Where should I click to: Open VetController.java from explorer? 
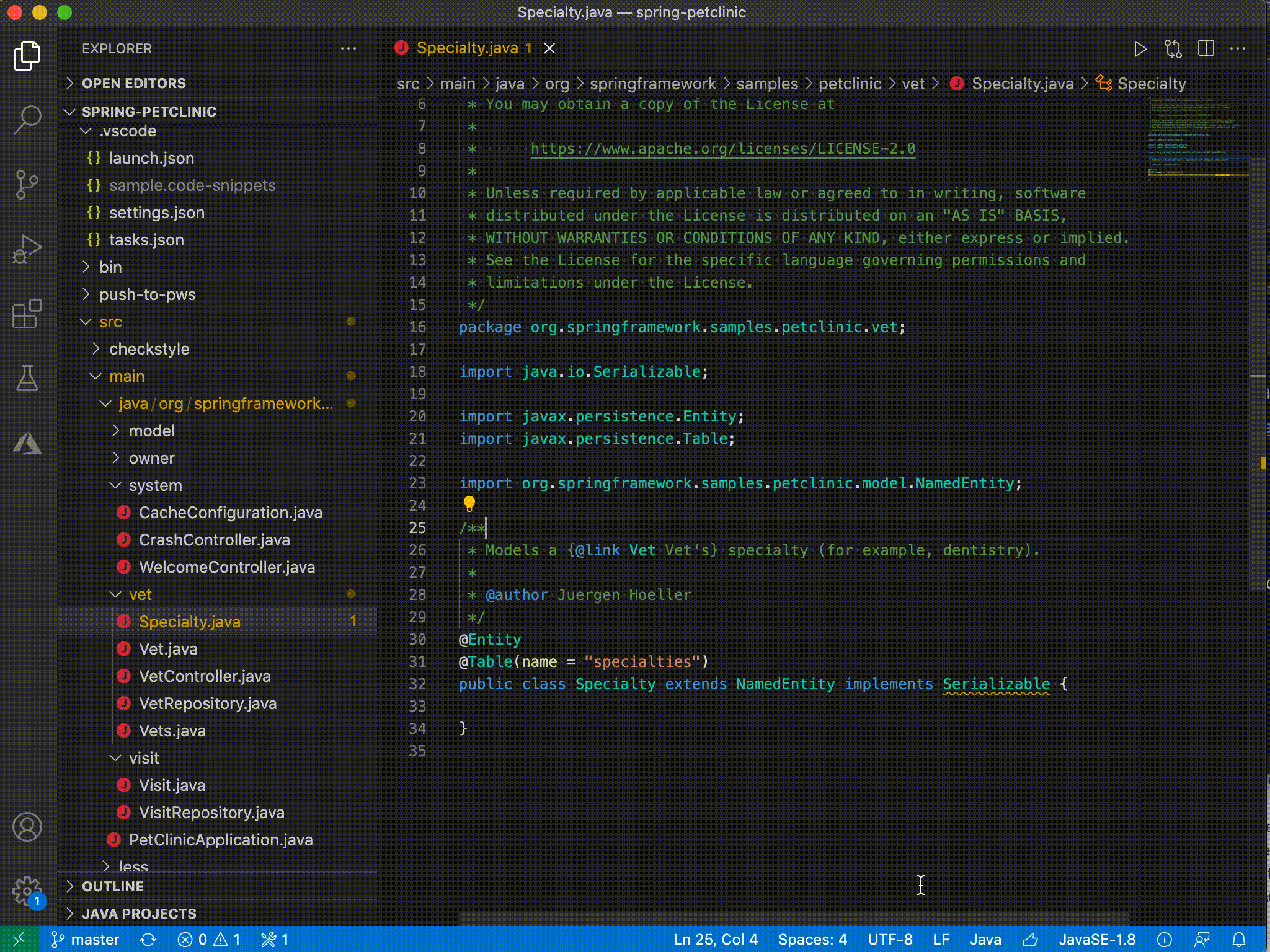pos(205,676)
